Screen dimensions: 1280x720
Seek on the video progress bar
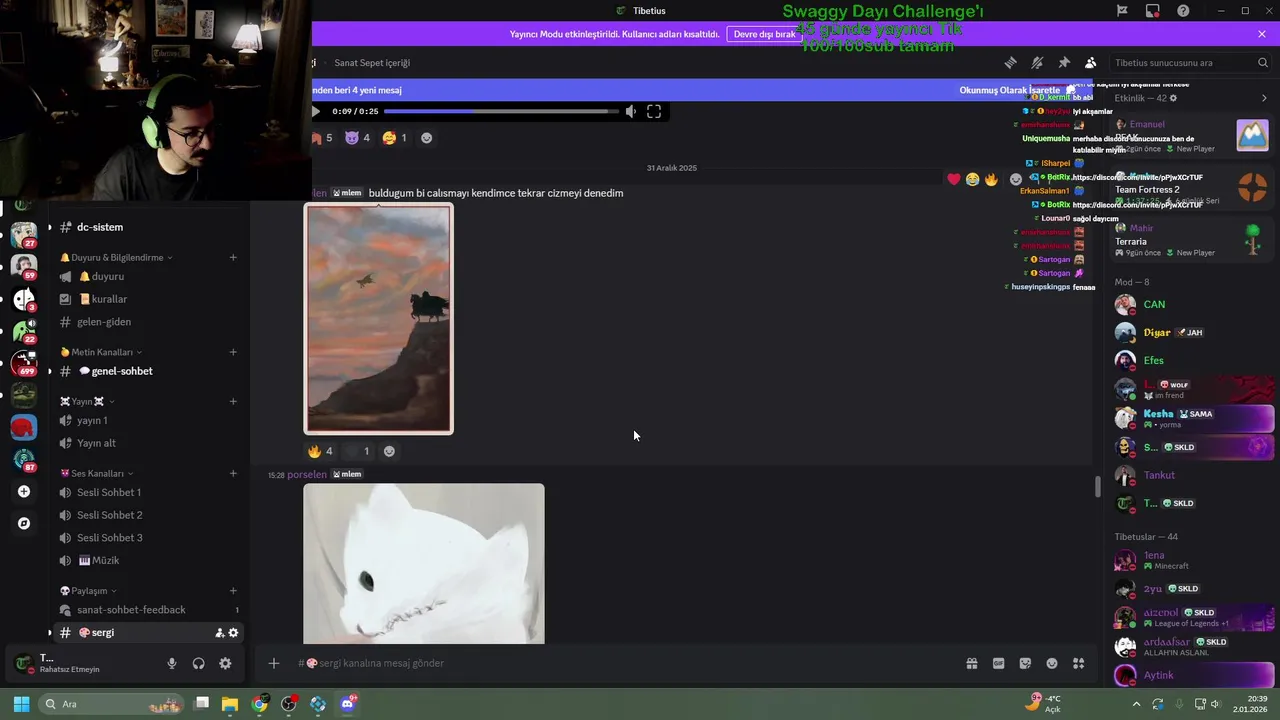pos(501,111)
